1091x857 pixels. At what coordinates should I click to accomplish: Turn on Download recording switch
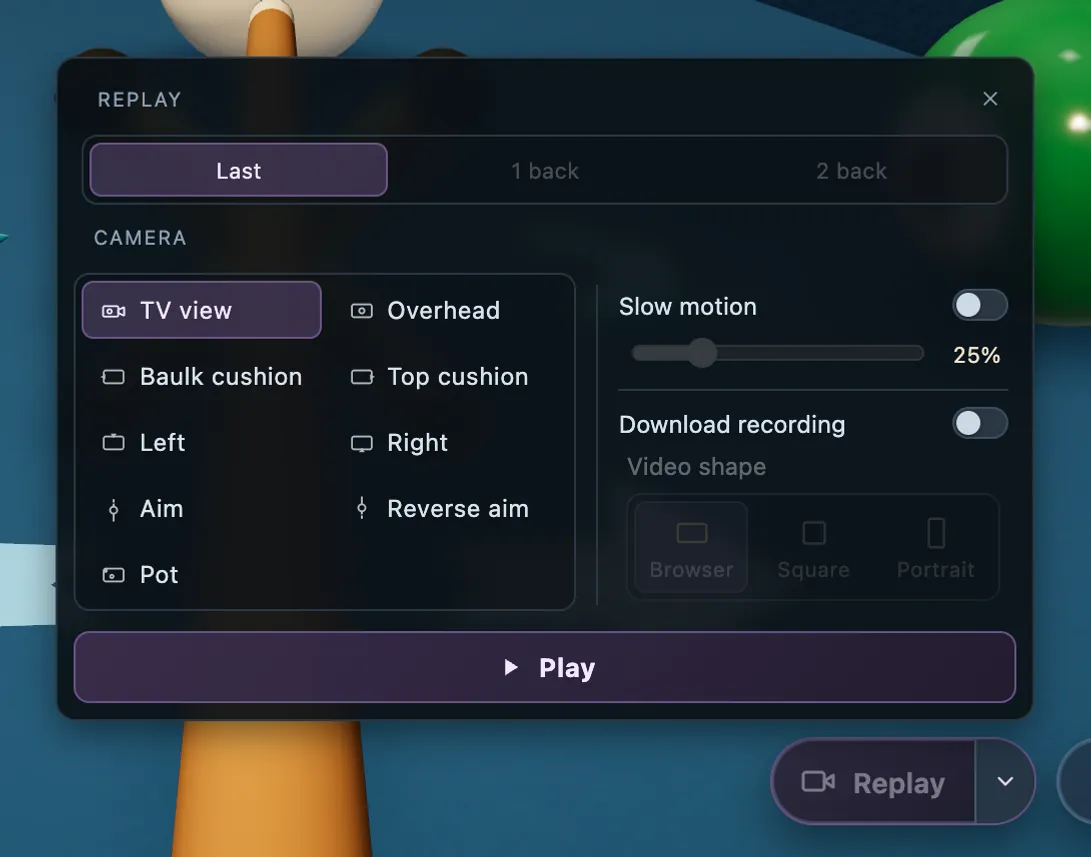pyautogui.click(x=980, y=424)
